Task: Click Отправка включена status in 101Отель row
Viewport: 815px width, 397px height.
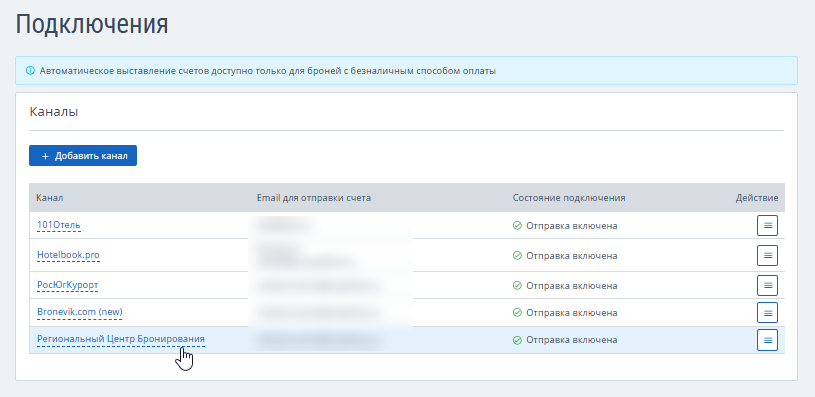Action: [x=572, y=226]
